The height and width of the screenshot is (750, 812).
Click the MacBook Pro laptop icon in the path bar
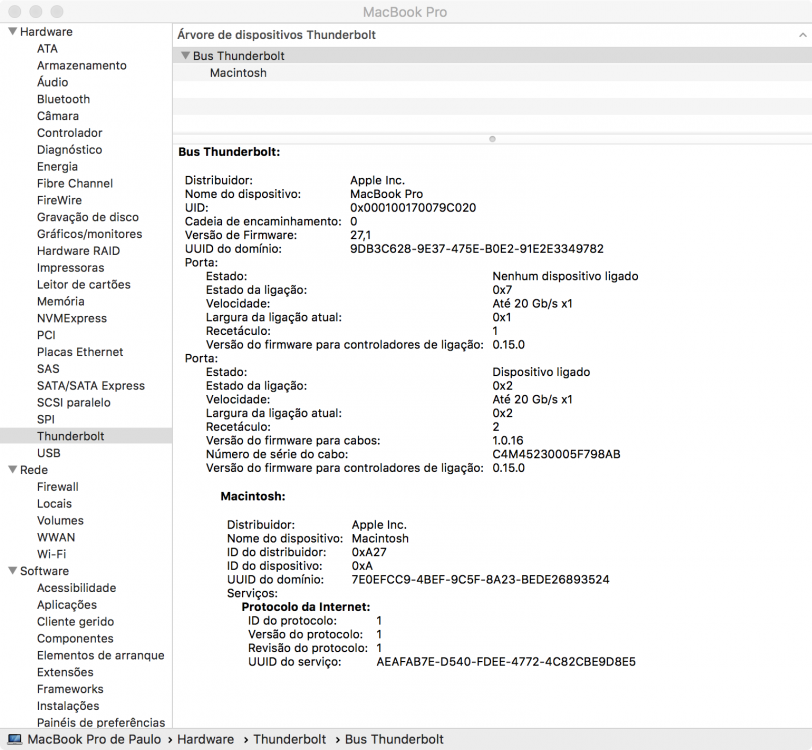coord(14,739)
